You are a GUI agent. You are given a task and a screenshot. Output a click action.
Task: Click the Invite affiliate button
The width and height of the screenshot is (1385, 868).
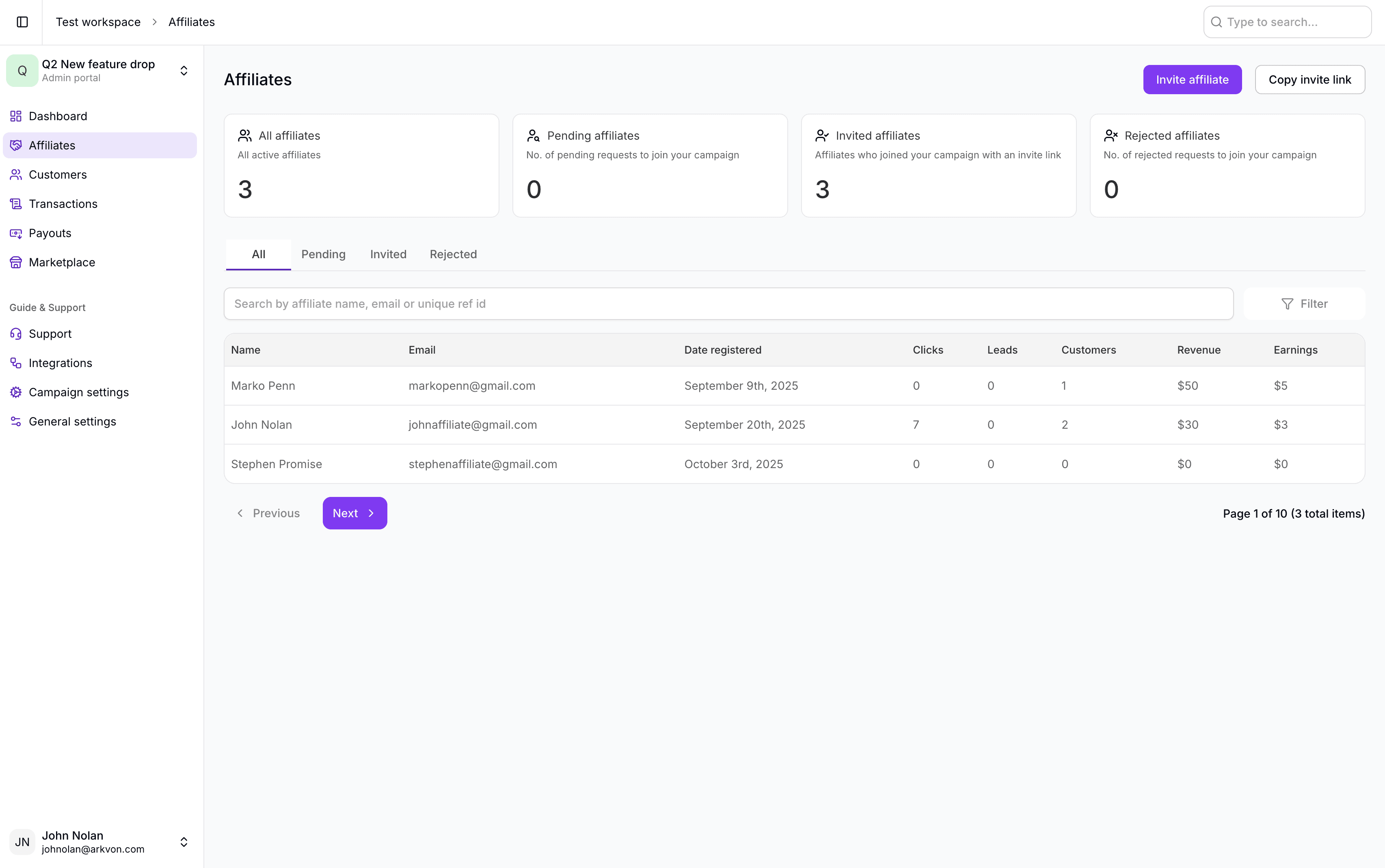pos(1192,80)
